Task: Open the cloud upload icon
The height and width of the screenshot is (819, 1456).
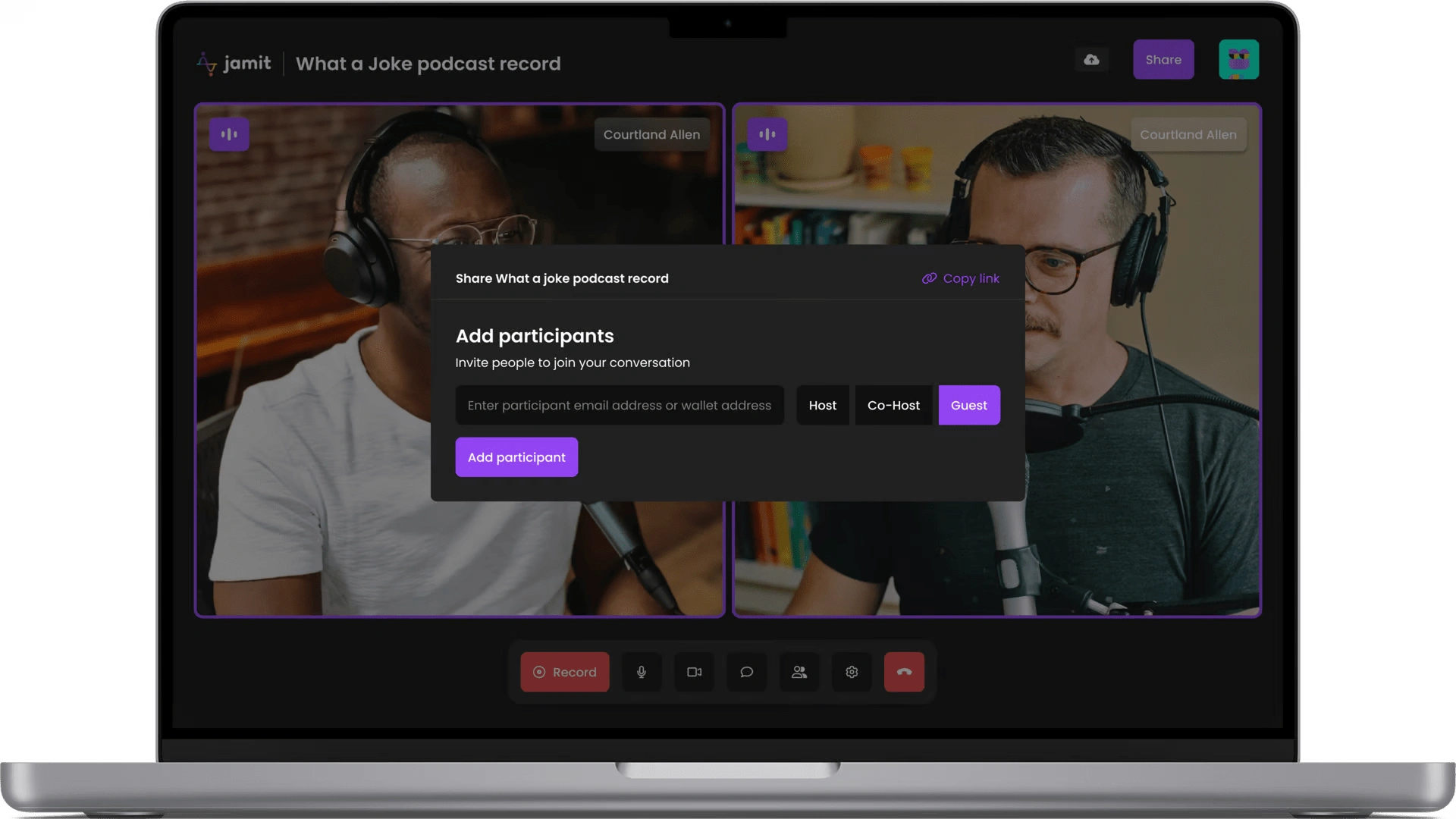Action: pos(1091,60)
